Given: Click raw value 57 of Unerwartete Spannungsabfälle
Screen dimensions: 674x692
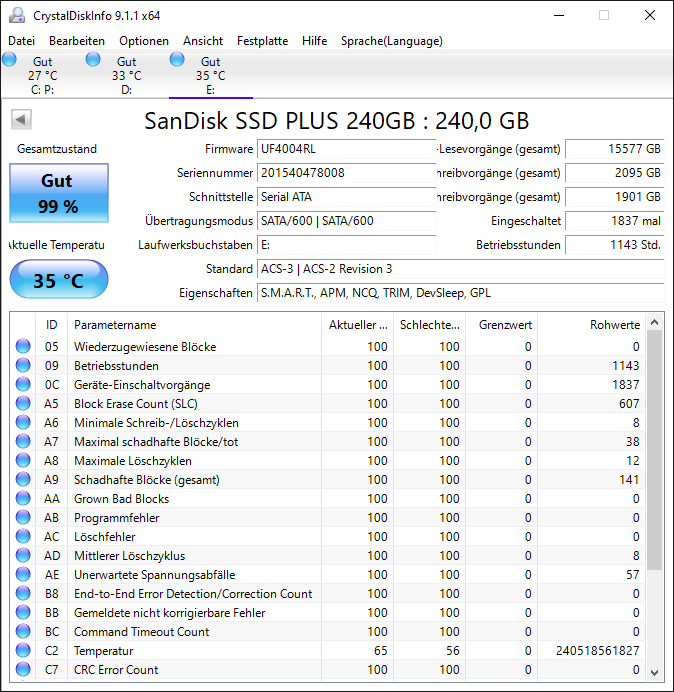Looking at the screenshot, I should coord(633,575).
